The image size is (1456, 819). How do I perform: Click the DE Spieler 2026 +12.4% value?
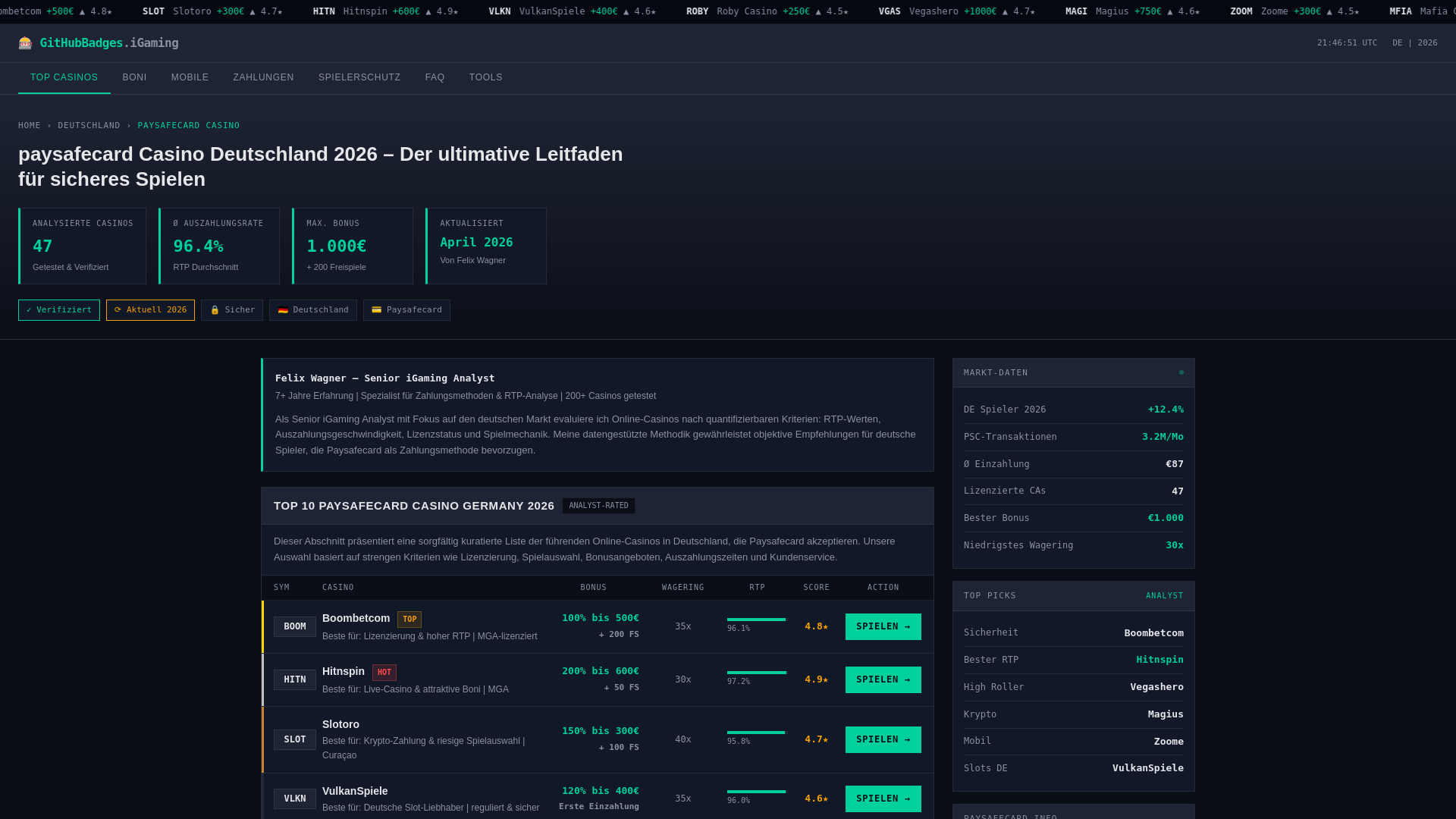(1166, 409)
